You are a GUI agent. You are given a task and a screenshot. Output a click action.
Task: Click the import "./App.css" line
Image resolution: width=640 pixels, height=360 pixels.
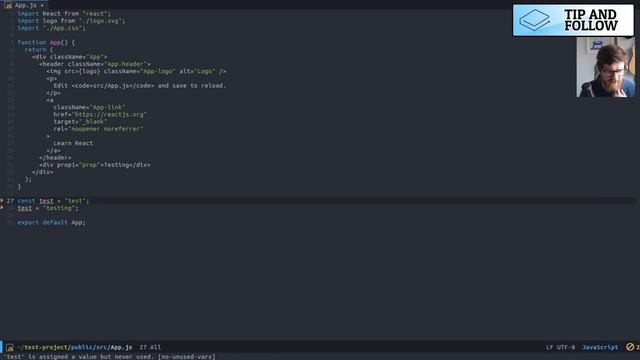(x=51, y=28)
